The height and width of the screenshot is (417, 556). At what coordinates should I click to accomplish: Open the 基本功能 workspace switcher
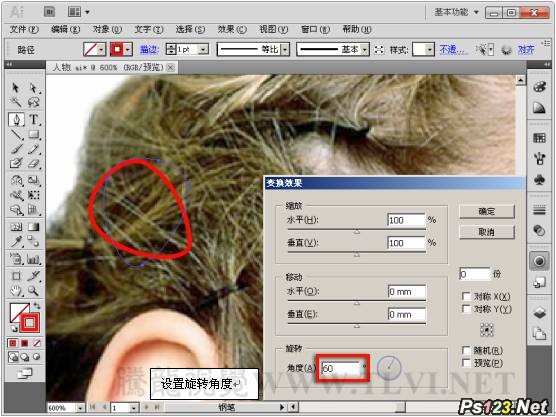click(x=457, y=12)
